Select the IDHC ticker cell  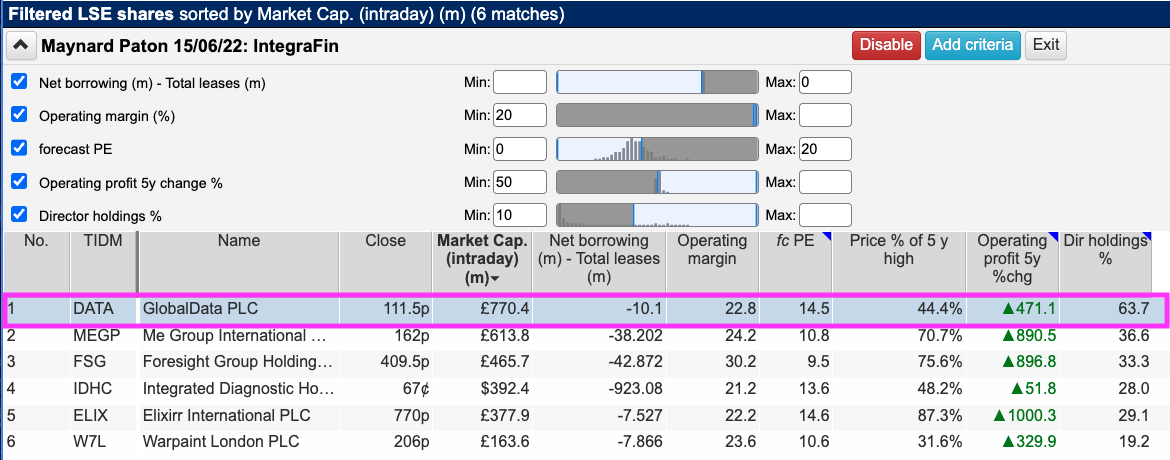(103, 388)
